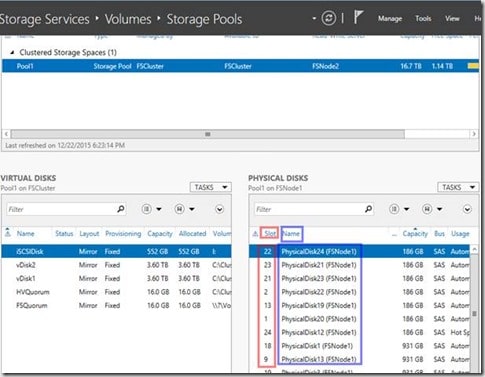The width and height of the screenshot is (485, 377).
Task: Select PhysicalDisk21 (FSNode1) row
Action: pyautogui.click(x=360, y=265)
